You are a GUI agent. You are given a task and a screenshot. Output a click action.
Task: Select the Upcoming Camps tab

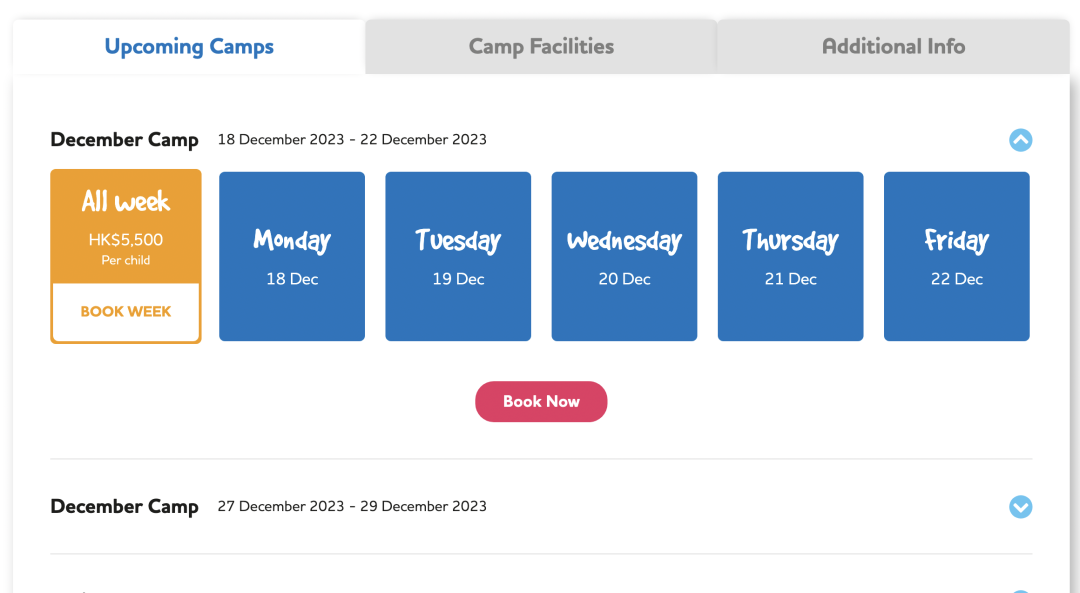click(x=189, y=46)
